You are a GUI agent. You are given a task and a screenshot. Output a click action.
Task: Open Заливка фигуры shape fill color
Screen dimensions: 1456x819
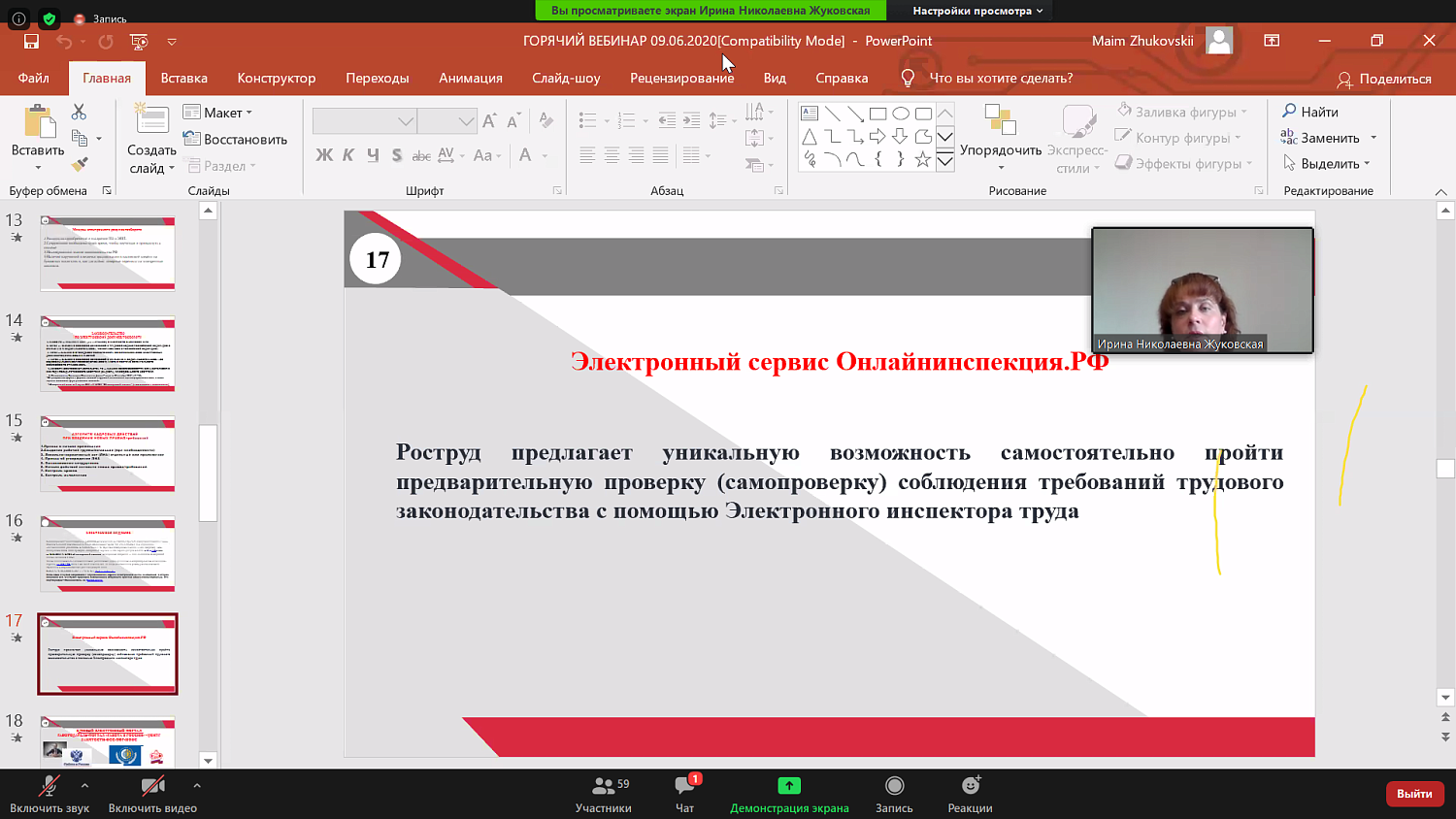(x=1182, y=112)
